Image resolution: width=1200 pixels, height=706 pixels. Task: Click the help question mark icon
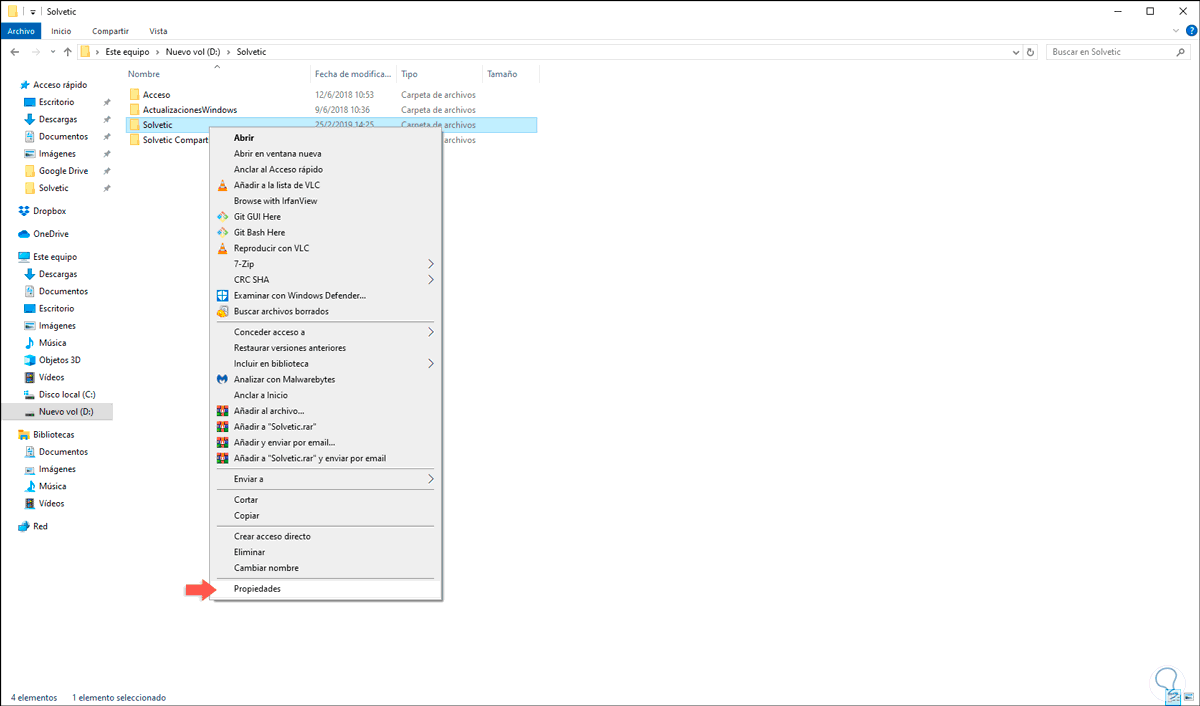tap(1191, 31)
